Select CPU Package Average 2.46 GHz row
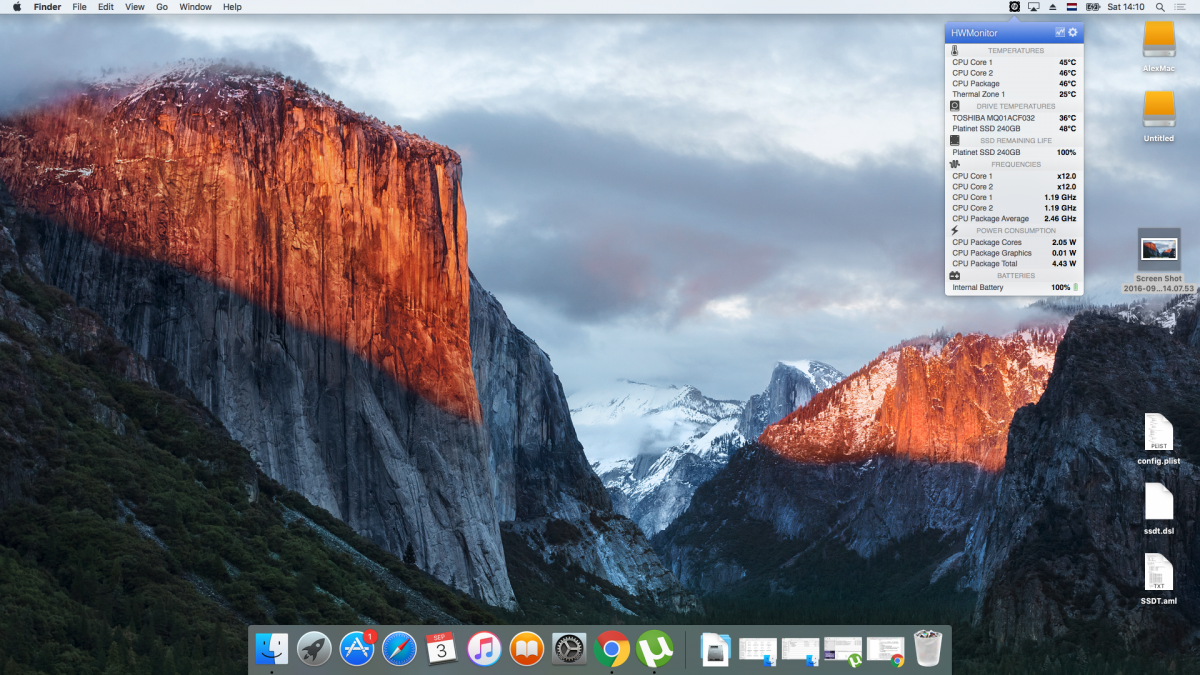The image size is (1200, 675). click(x=1014, y=219)
